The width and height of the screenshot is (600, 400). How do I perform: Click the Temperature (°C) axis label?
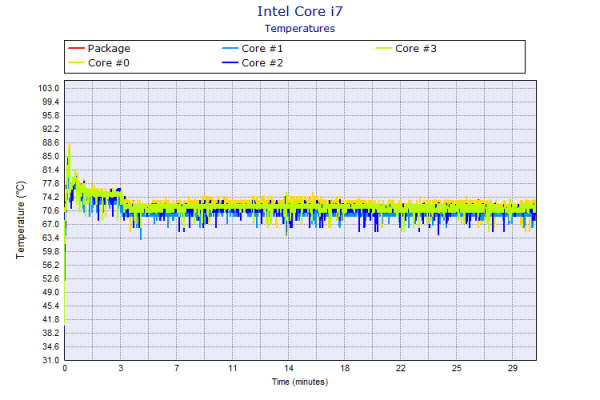click(21, 220)
